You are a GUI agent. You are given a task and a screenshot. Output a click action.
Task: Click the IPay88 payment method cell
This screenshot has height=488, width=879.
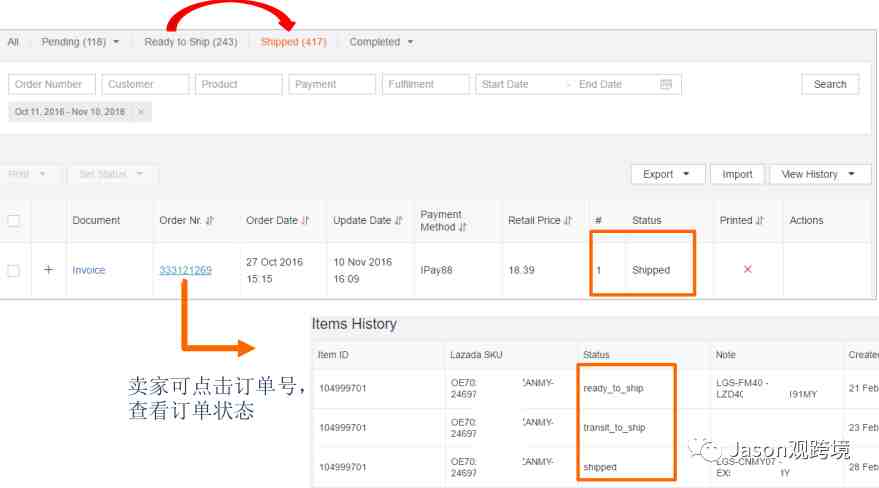click(x=436, y=270)
